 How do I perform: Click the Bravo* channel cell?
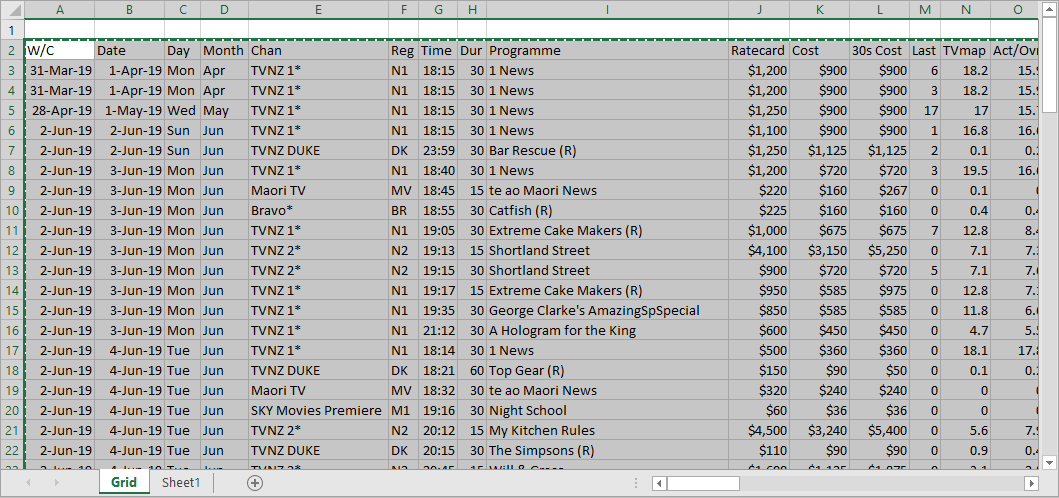click(318, 210)
